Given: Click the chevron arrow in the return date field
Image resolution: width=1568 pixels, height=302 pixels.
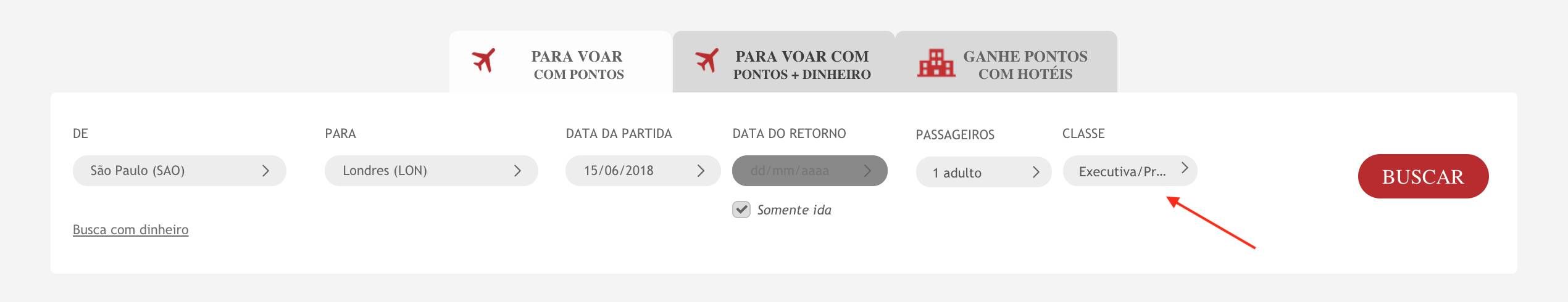Looking at the screenshot, I should [x=867, y=171].
